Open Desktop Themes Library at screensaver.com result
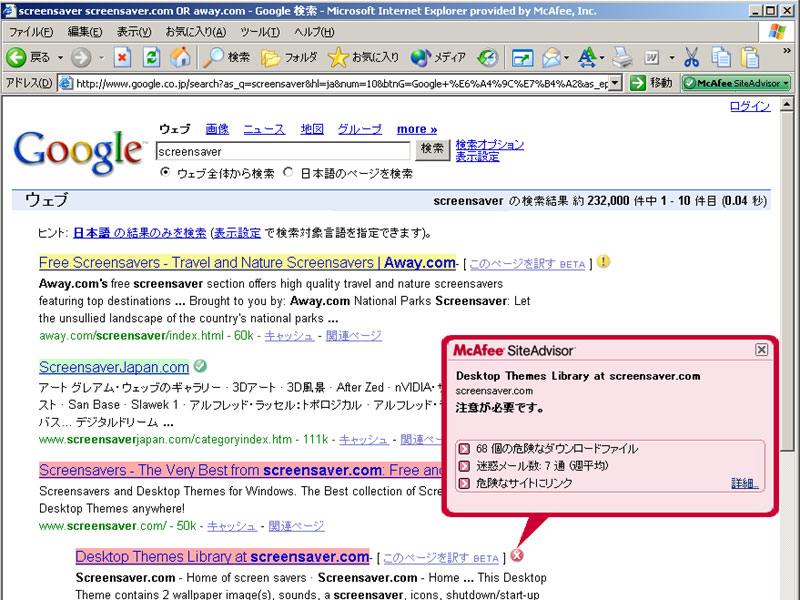 [222, 557]
